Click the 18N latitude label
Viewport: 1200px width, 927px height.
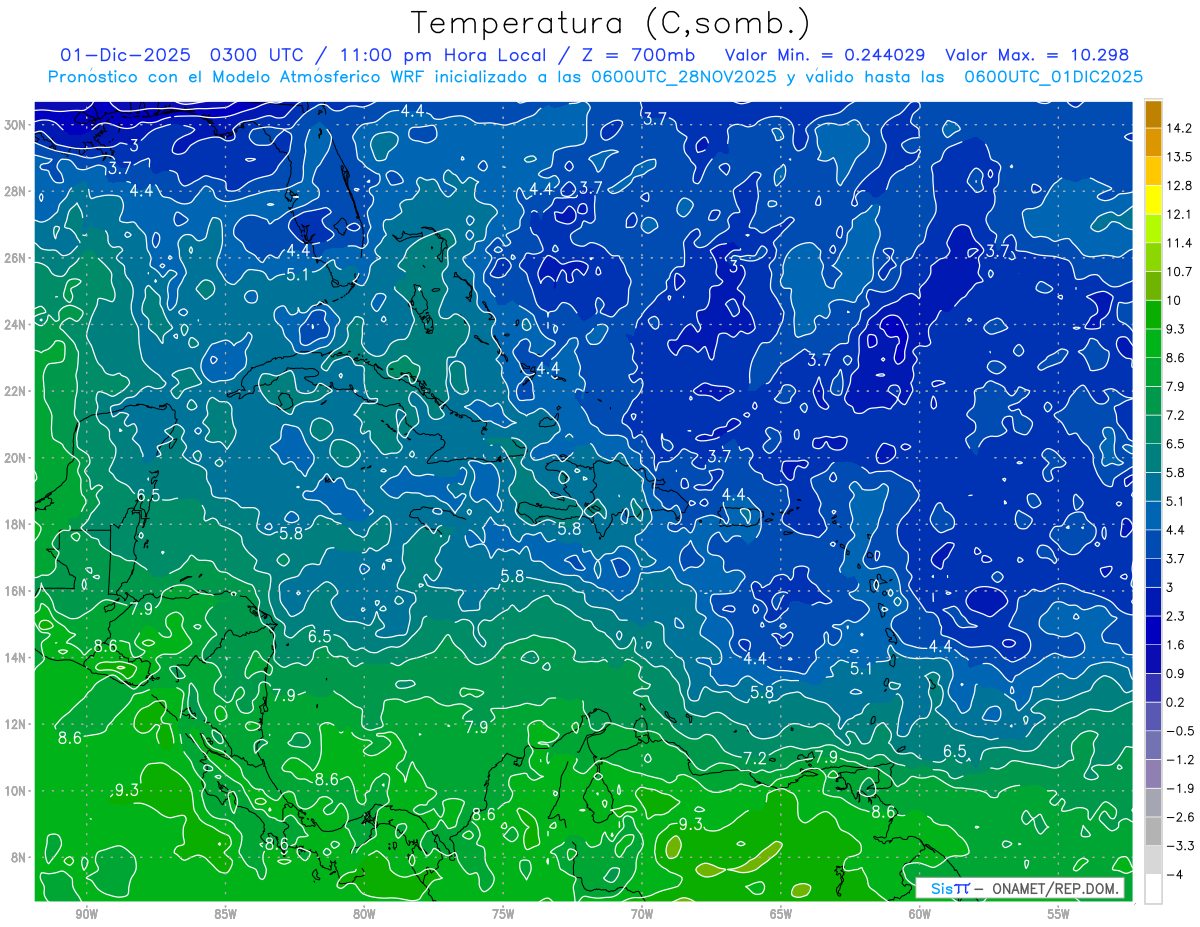(x=16, y=524)
